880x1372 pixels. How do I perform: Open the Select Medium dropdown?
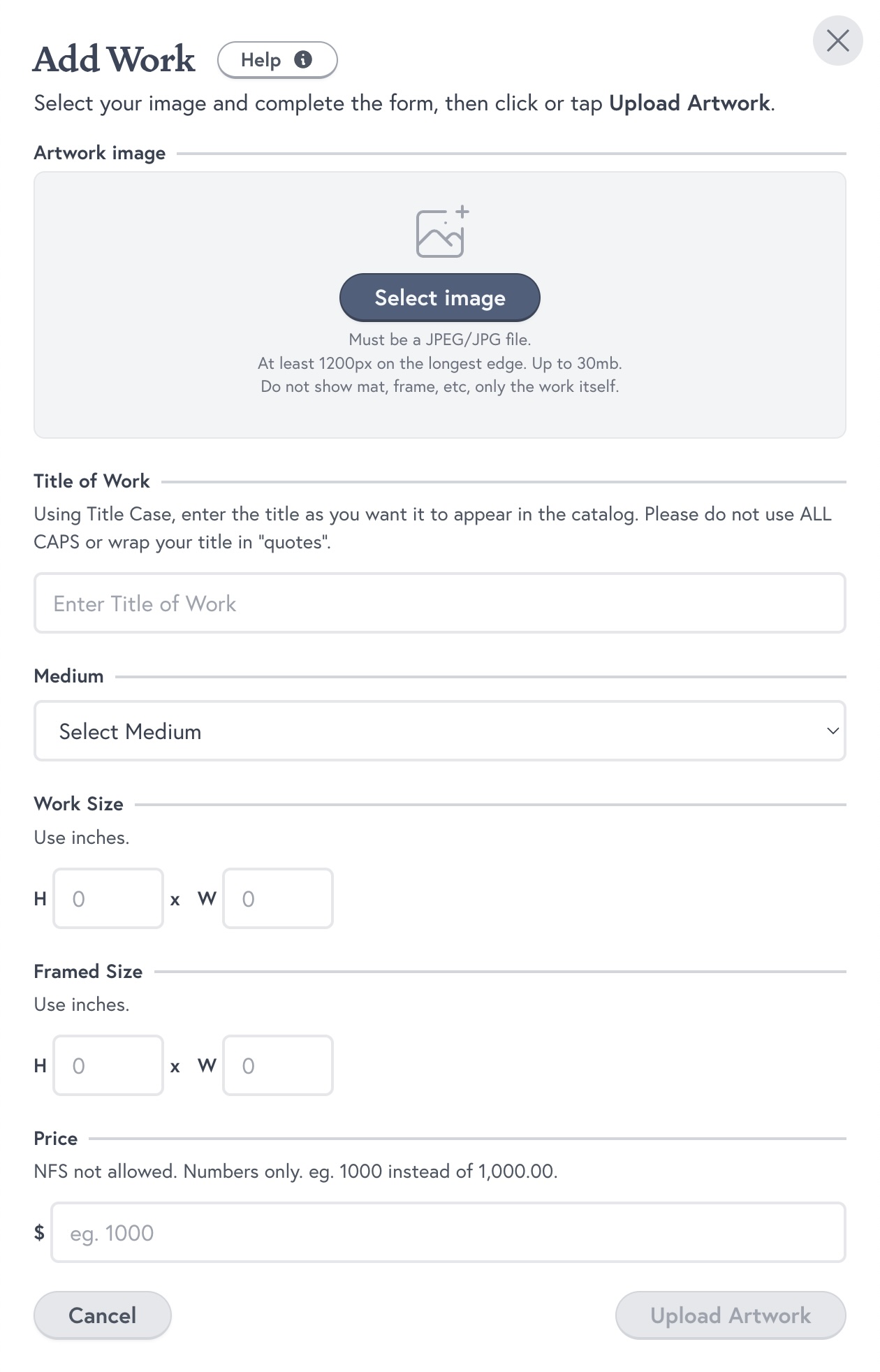click(439, 731)
